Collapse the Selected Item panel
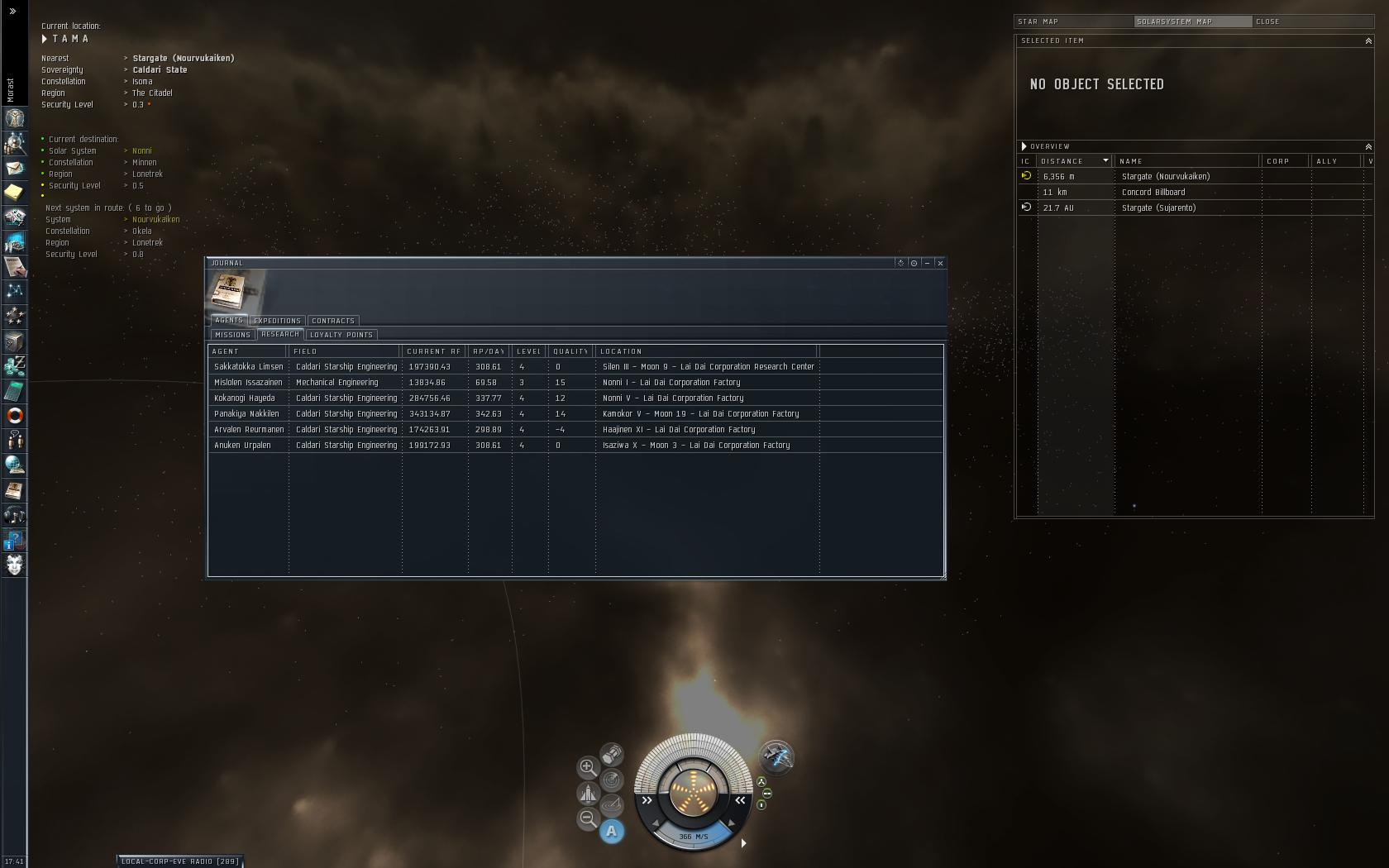Screen dimensions: 1389x868 (x=1368, y=41)
